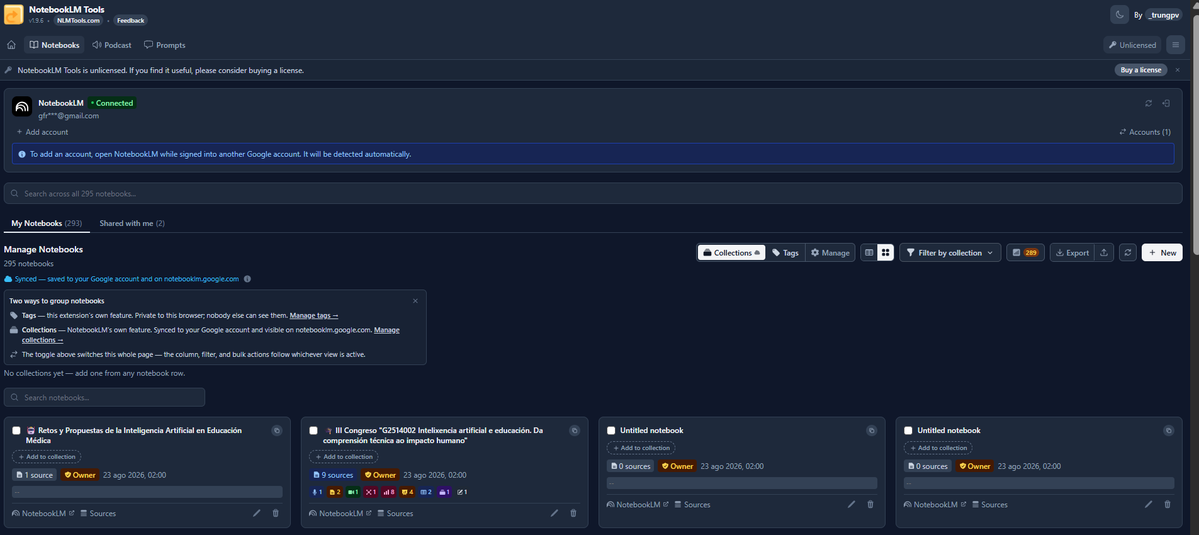The image size is (1199, 535).
Task: Click the purple slides chip on III Congreso
Action: coord(444,491)
